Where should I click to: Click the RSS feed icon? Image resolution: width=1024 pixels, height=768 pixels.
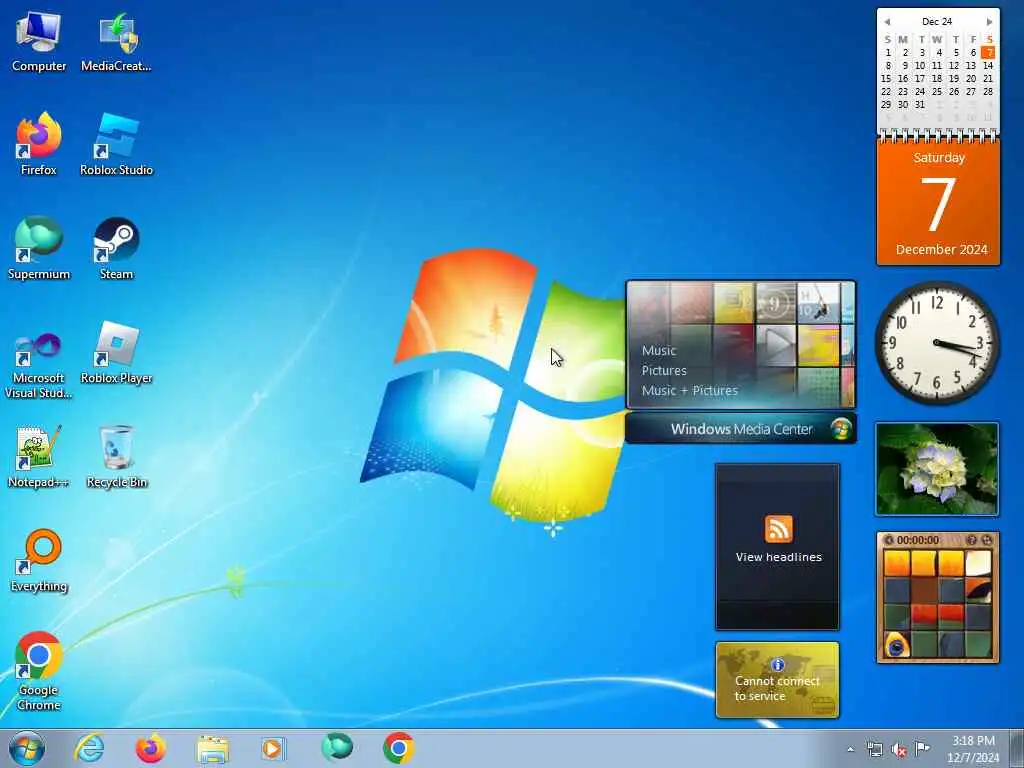tap(778, 529)
